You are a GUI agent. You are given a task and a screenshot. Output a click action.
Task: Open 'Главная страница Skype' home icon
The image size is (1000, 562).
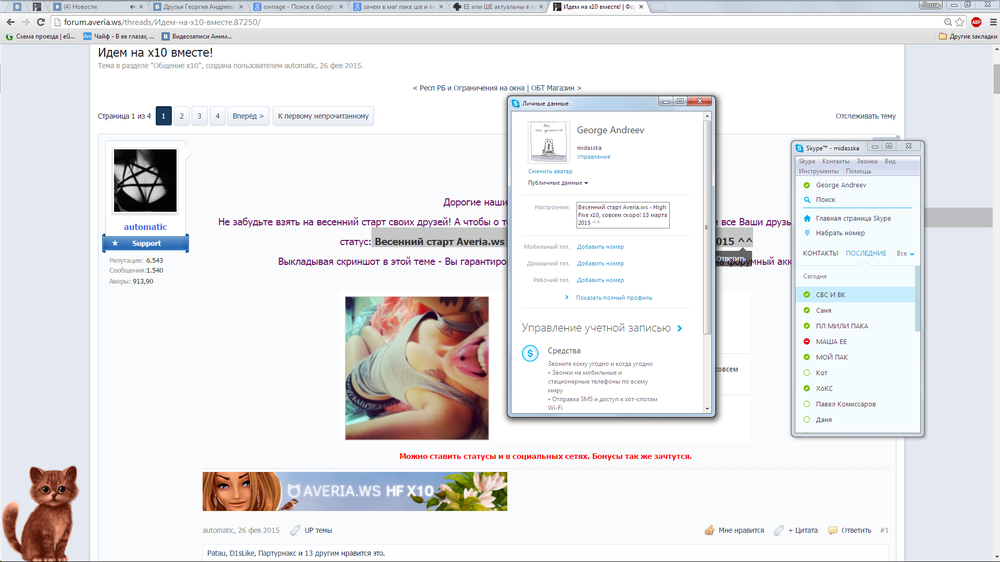tap(807, 218)
